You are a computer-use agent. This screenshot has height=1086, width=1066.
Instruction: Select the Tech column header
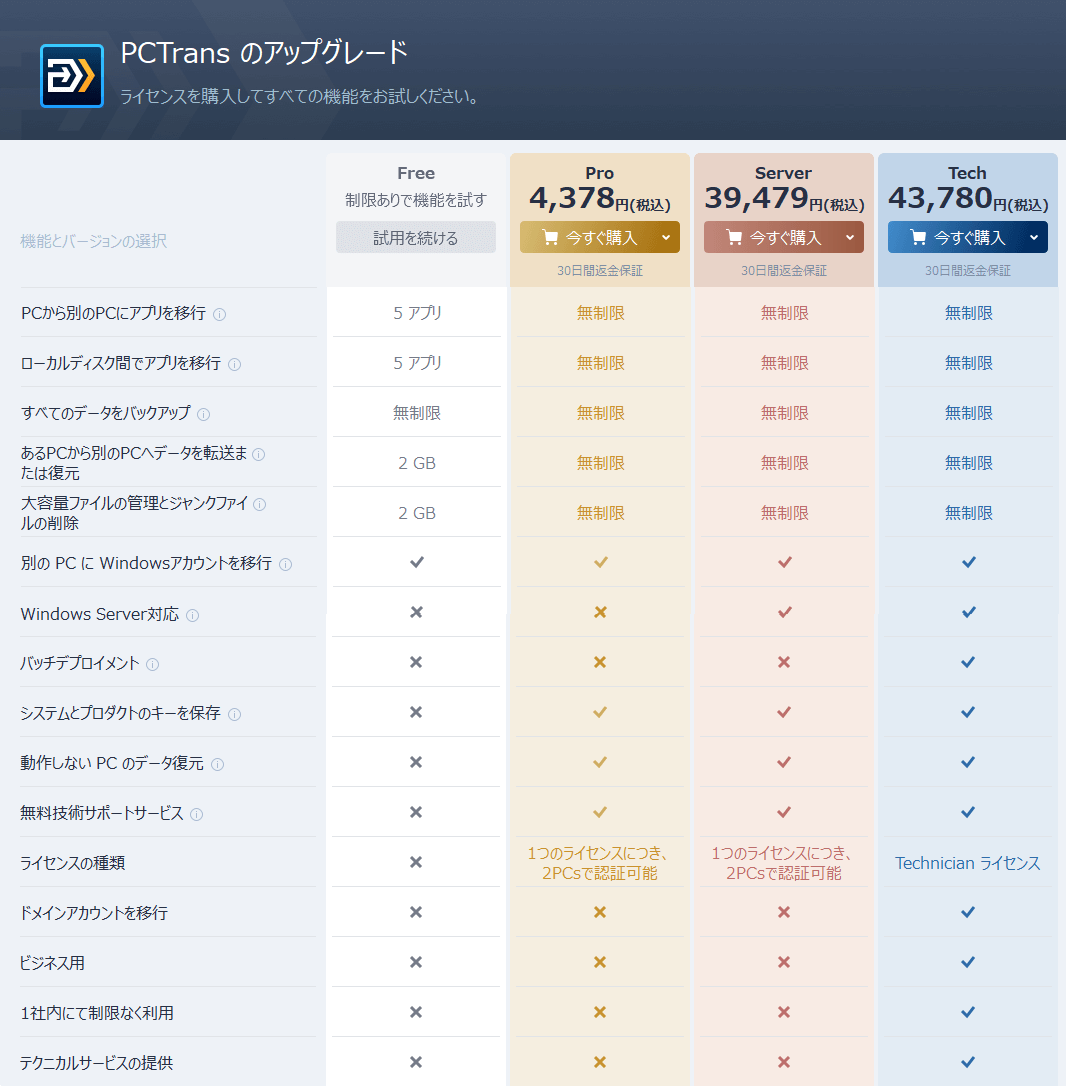point(967,173)
